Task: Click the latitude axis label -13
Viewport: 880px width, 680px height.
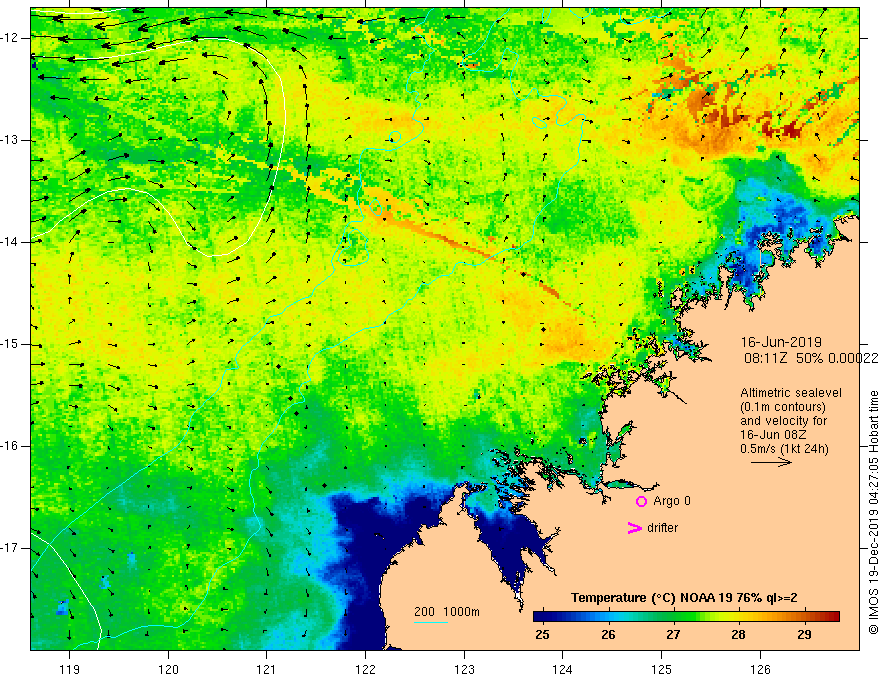Action: 11,140
